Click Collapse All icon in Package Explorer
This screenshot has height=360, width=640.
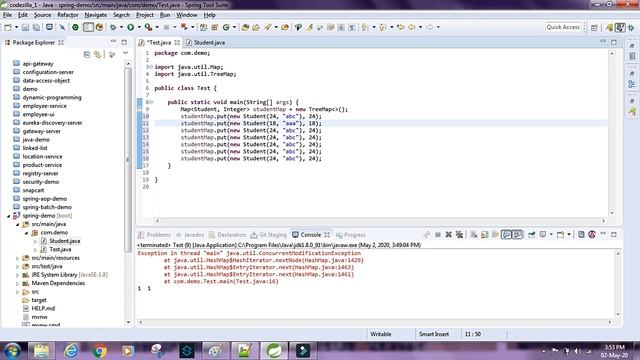(87, 54)
